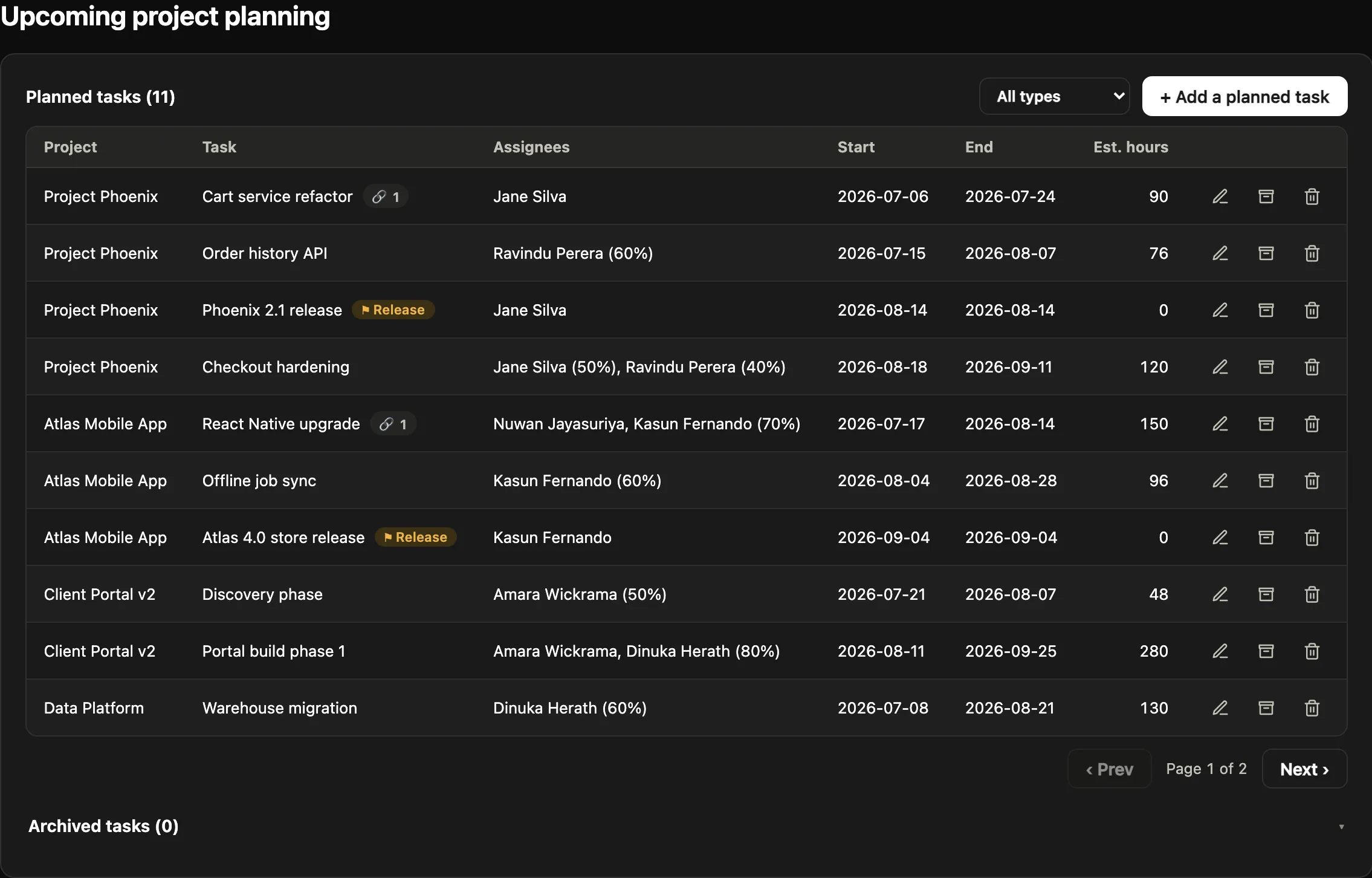Viewport: 1372px width, 878px height.
Task: Archive the Order history API task
Action: (1266, 253)
